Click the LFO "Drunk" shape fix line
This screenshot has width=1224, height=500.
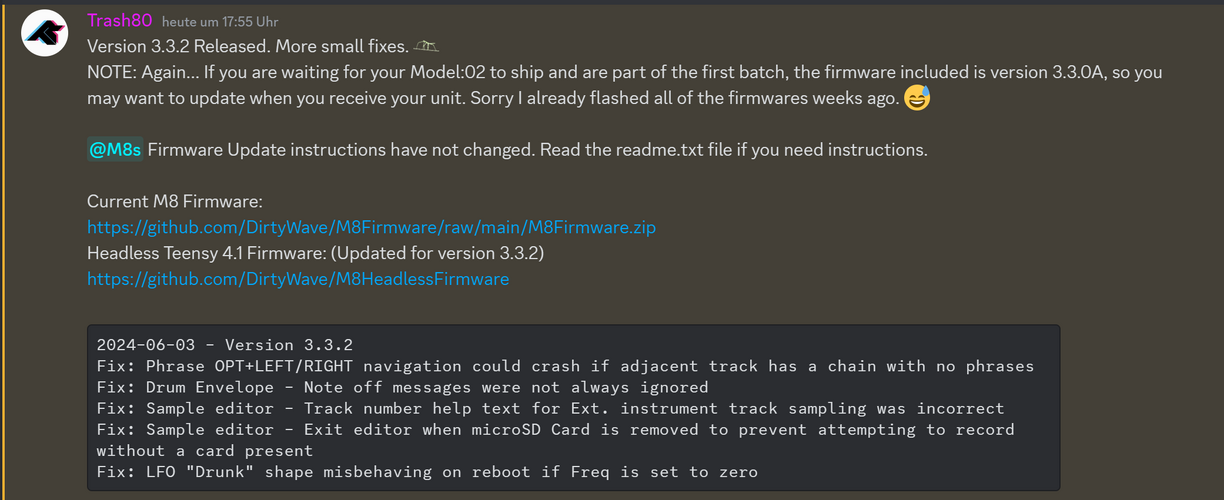point(427,471)
